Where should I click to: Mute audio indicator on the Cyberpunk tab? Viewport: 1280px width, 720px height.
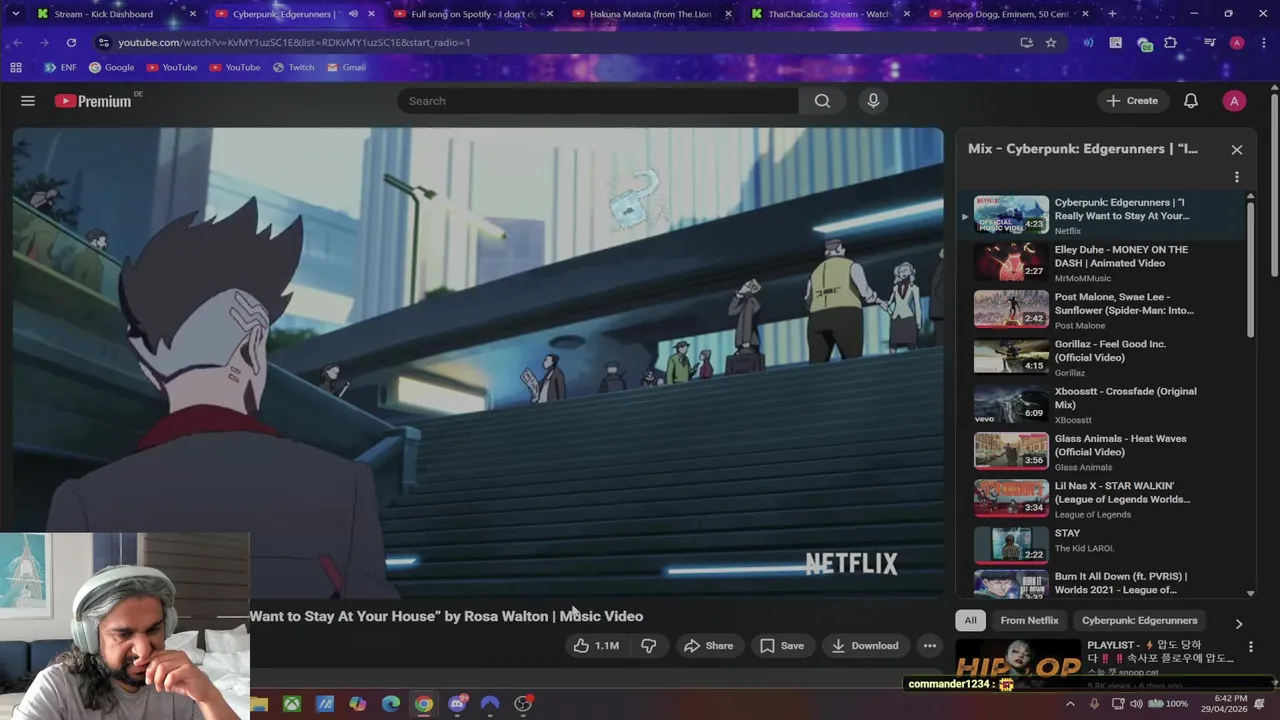(x=353, y=14)
